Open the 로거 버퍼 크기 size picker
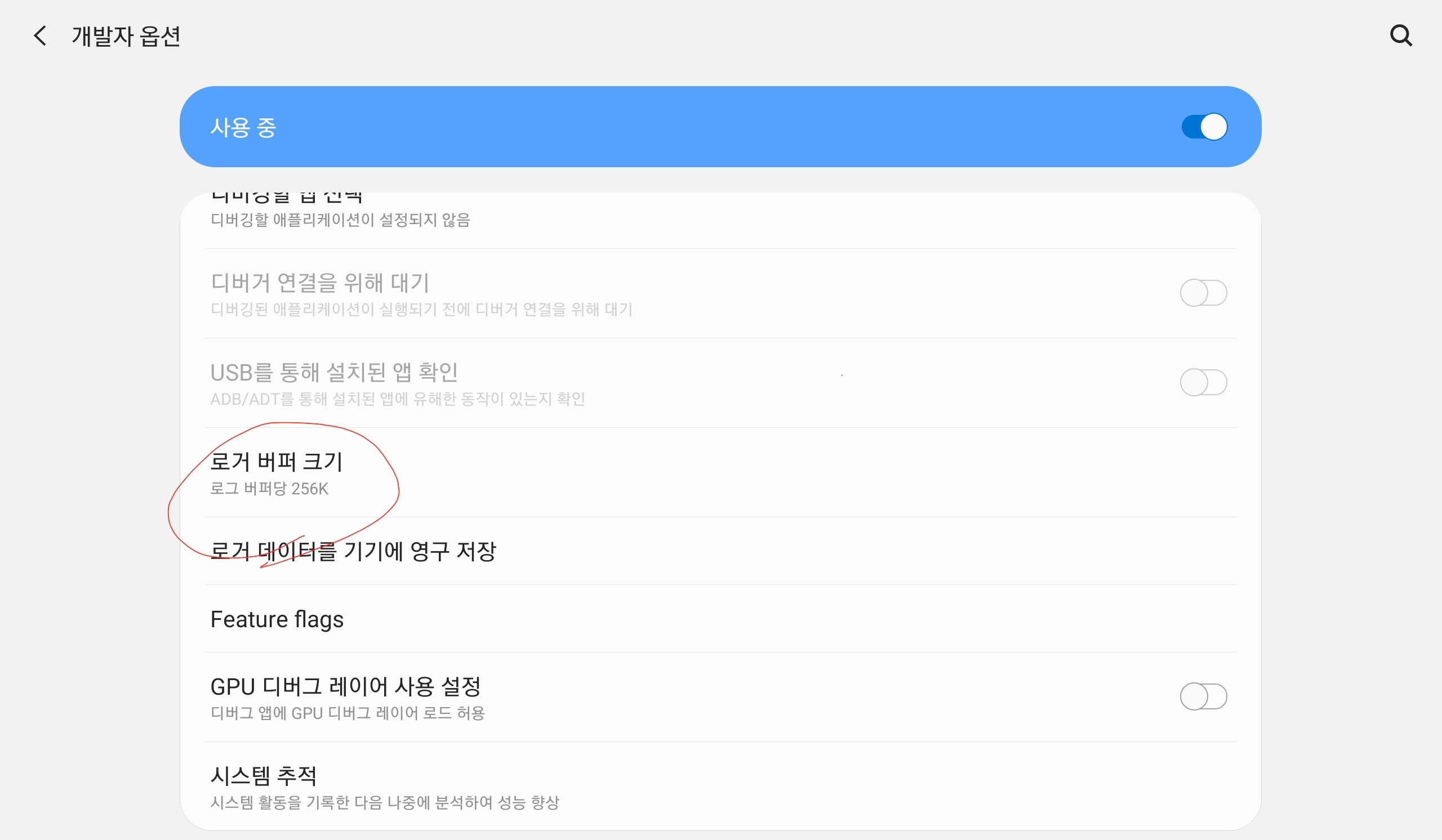This screenshot has height=840, width=1442. [277, 462]
